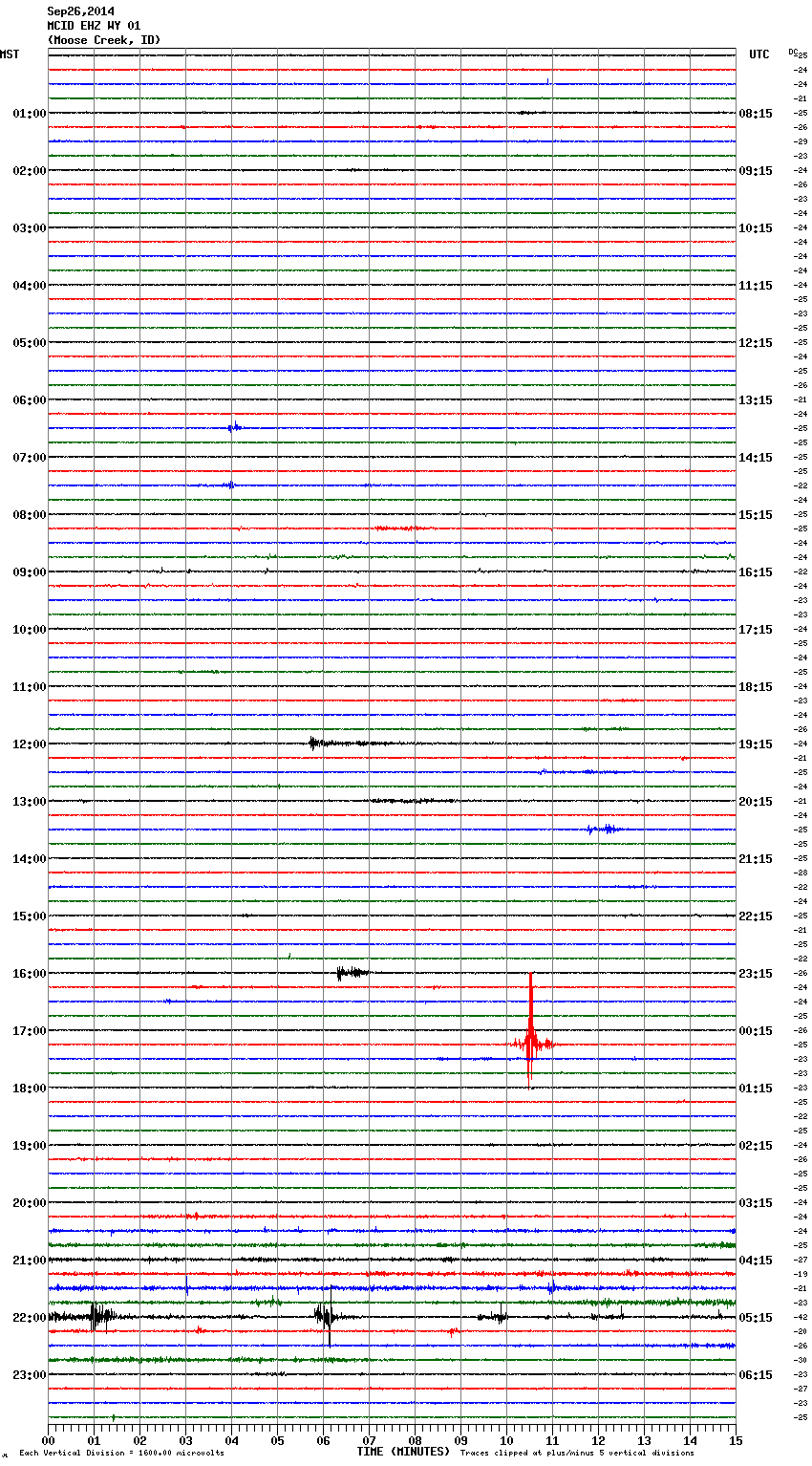812x1466 pixels.
Task: Click the 19:15 UTC time label
Action: (756, 744)
